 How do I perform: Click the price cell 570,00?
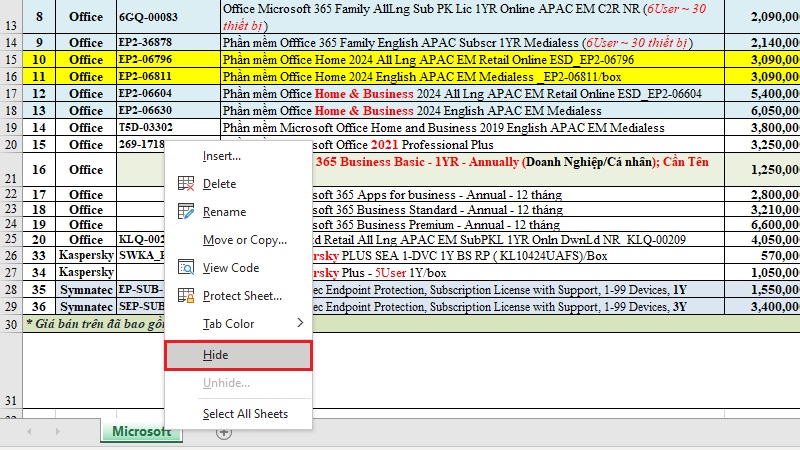click(x=762, y=256)
